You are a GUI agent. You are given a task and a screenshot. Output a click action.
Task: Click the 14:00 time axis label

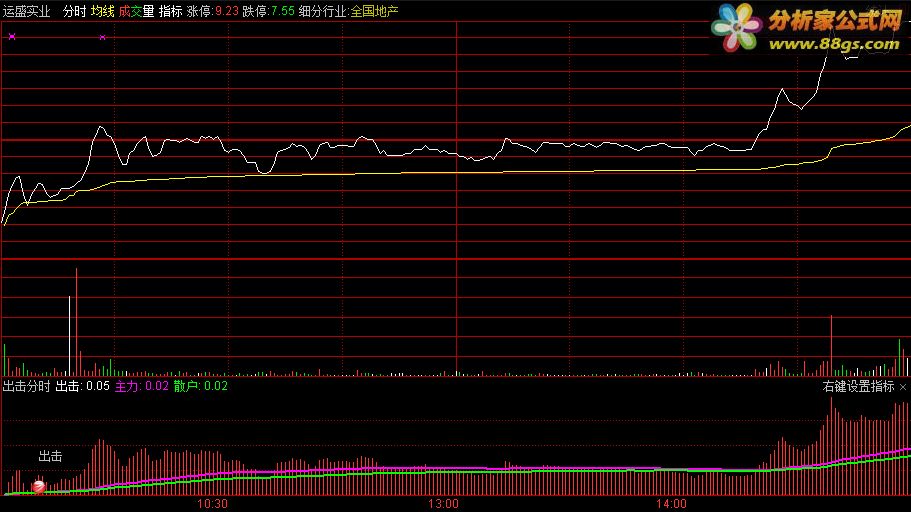(672, 504)
